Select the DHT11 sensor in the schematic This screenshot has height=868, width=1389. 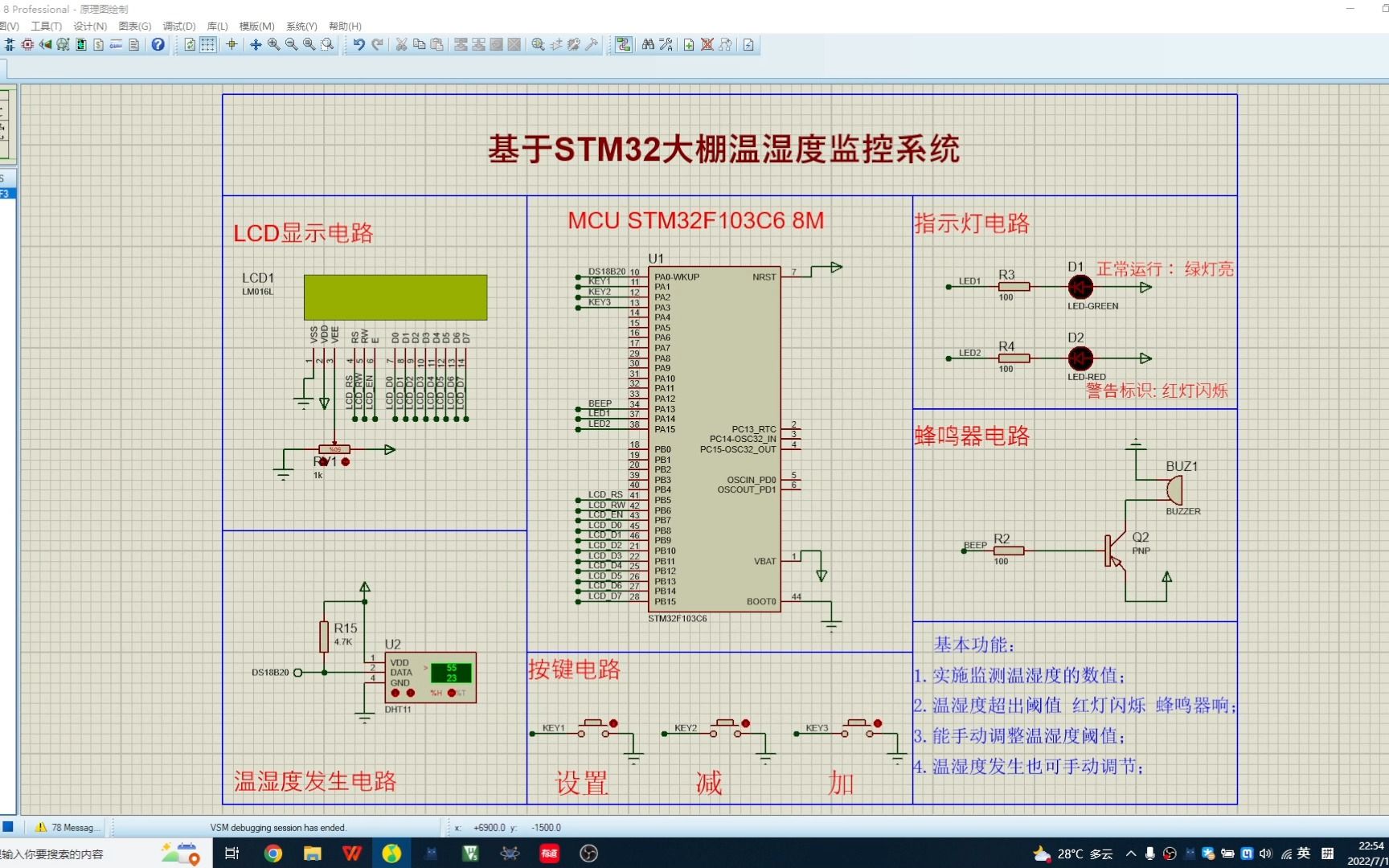pyautogui.click(x=430, y=678)
